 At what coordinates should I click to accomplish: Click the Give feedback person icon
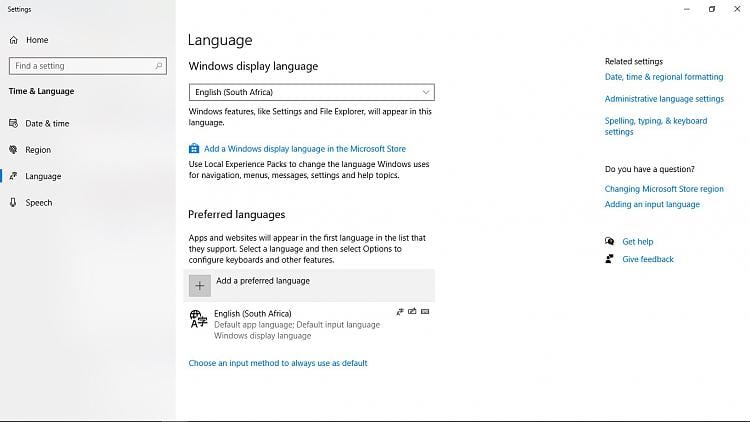click(609, 259)
